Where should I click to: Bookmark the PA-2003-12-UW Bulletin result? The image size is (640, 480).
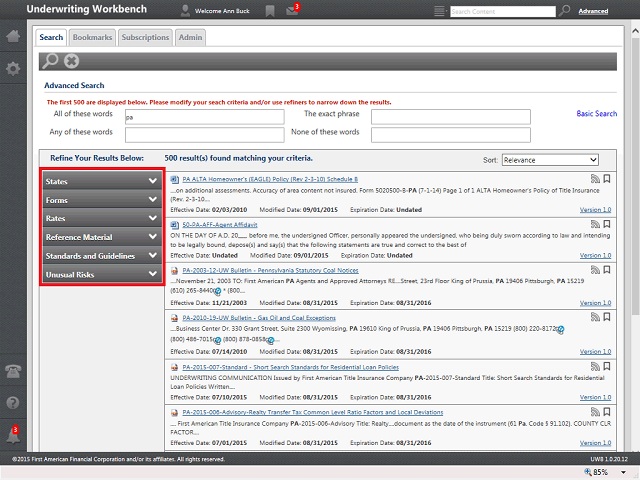pos(607,270)
